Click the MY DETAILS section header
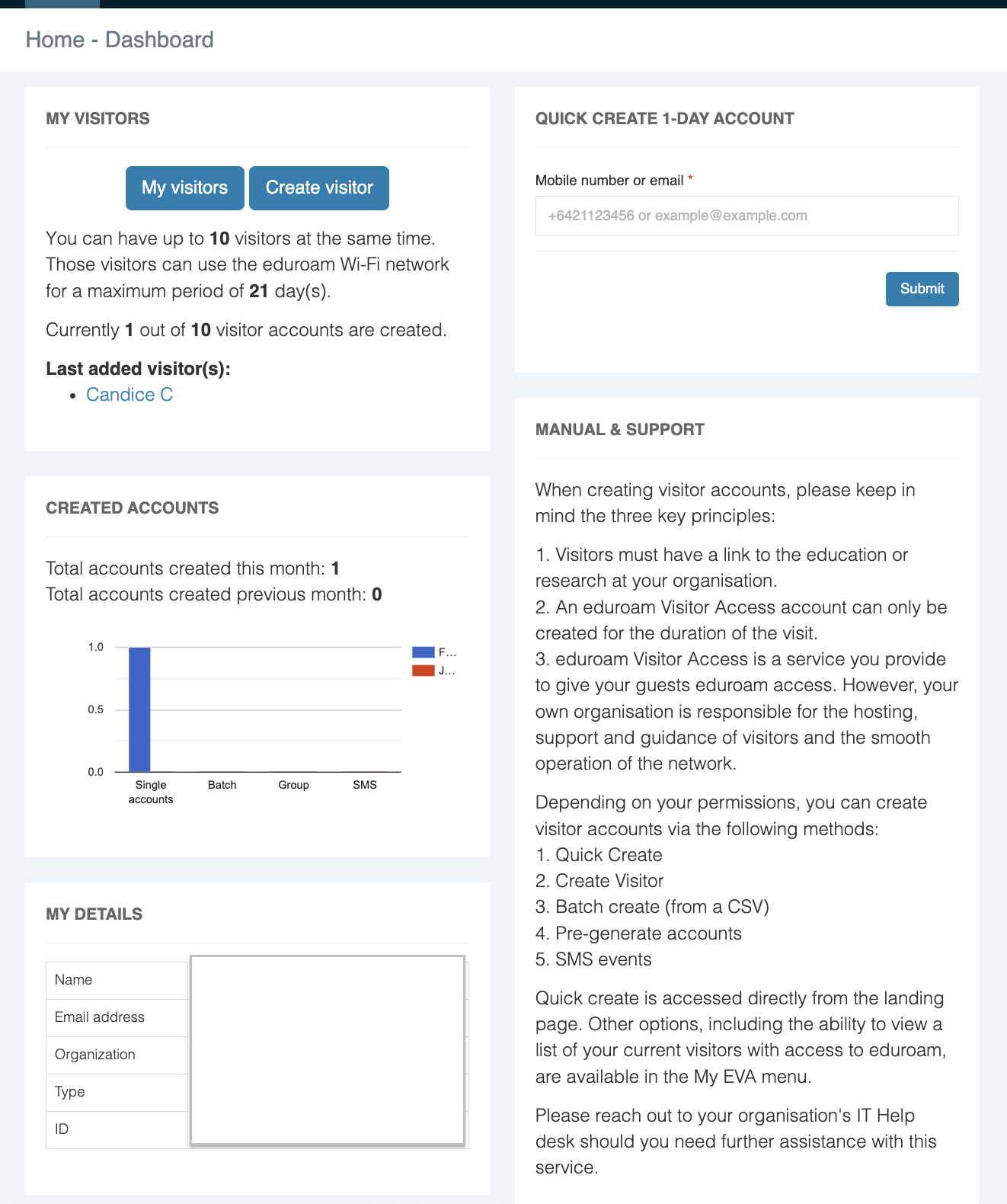 coord(94,914)
